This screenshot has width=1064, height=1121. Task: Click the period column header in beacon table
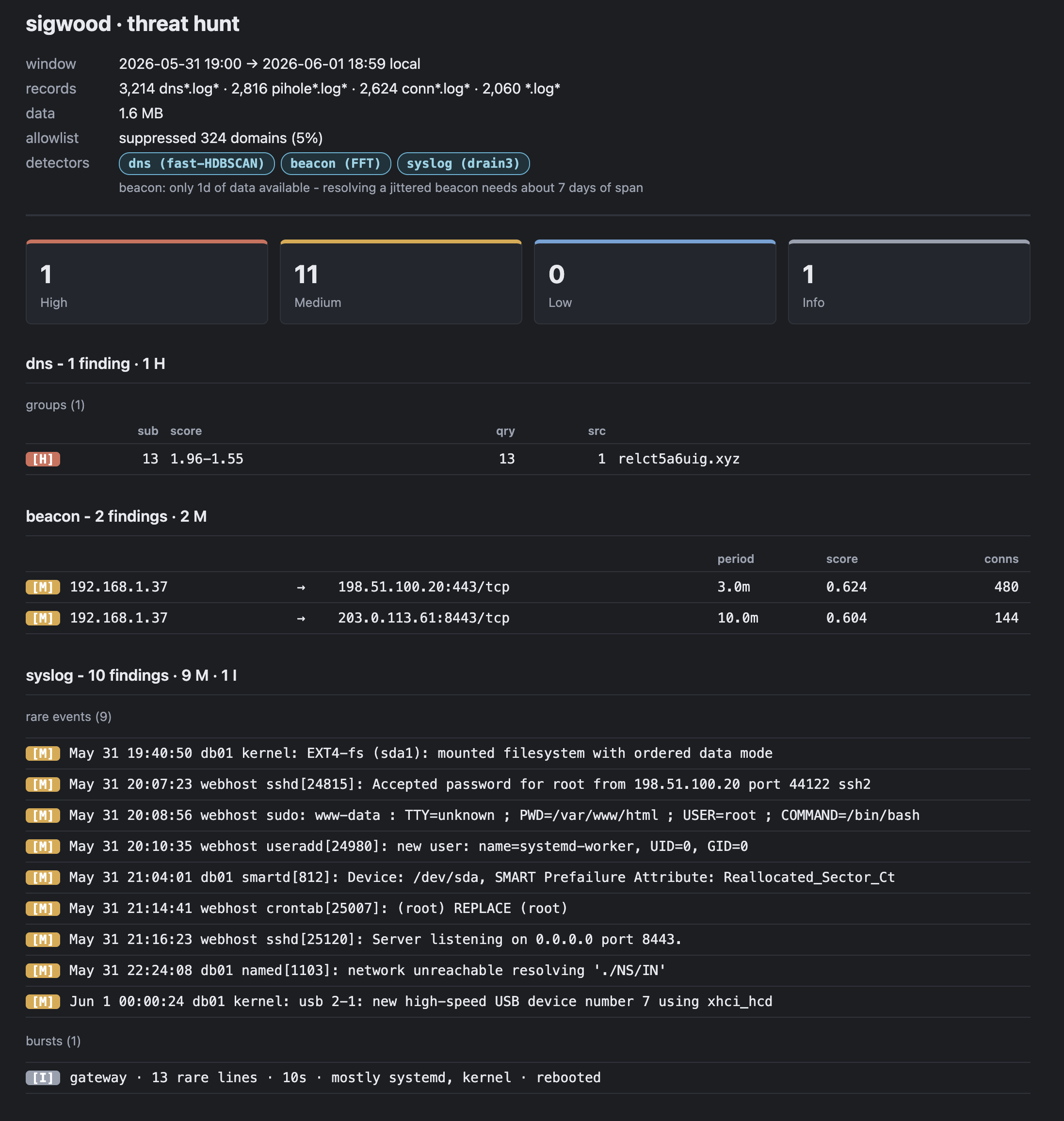[x=736, y=559]
